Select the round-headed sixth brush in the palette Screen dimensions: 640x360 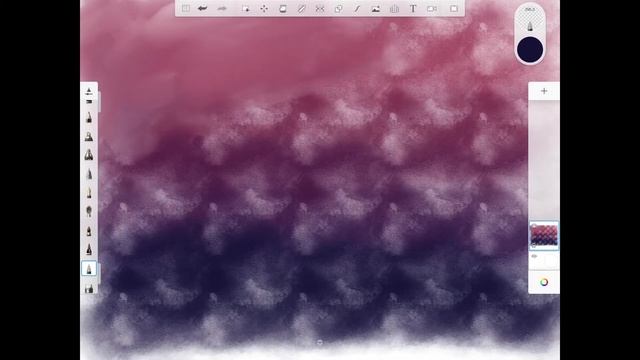click(89, 211)
